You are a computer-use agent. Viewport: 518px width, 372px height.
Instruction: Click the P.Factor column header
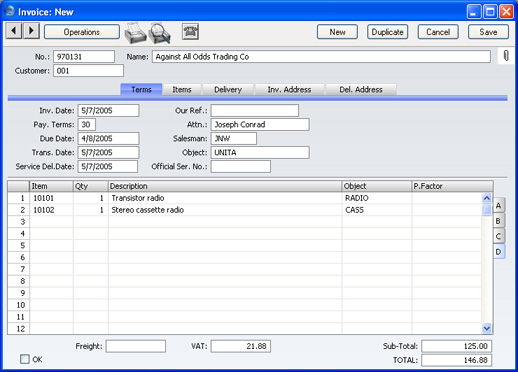pyautogui.click(x=452, y=186)
